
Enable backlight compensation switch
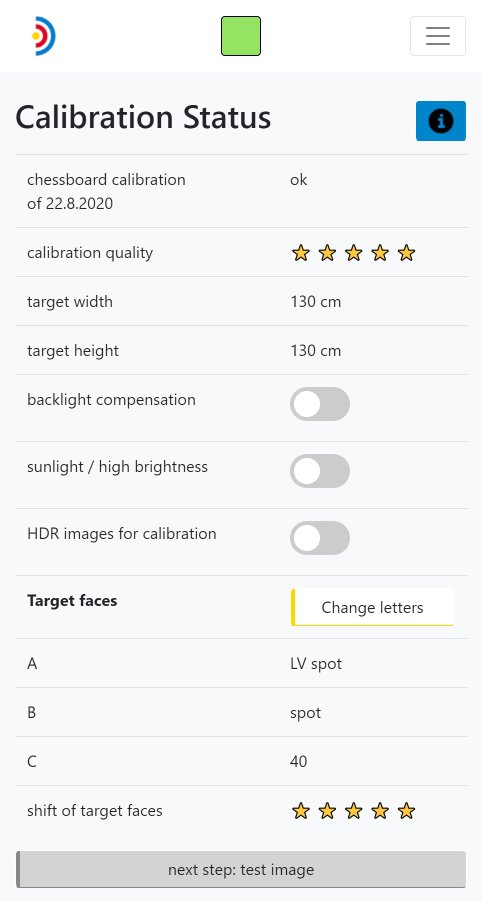tap(320, 404)
